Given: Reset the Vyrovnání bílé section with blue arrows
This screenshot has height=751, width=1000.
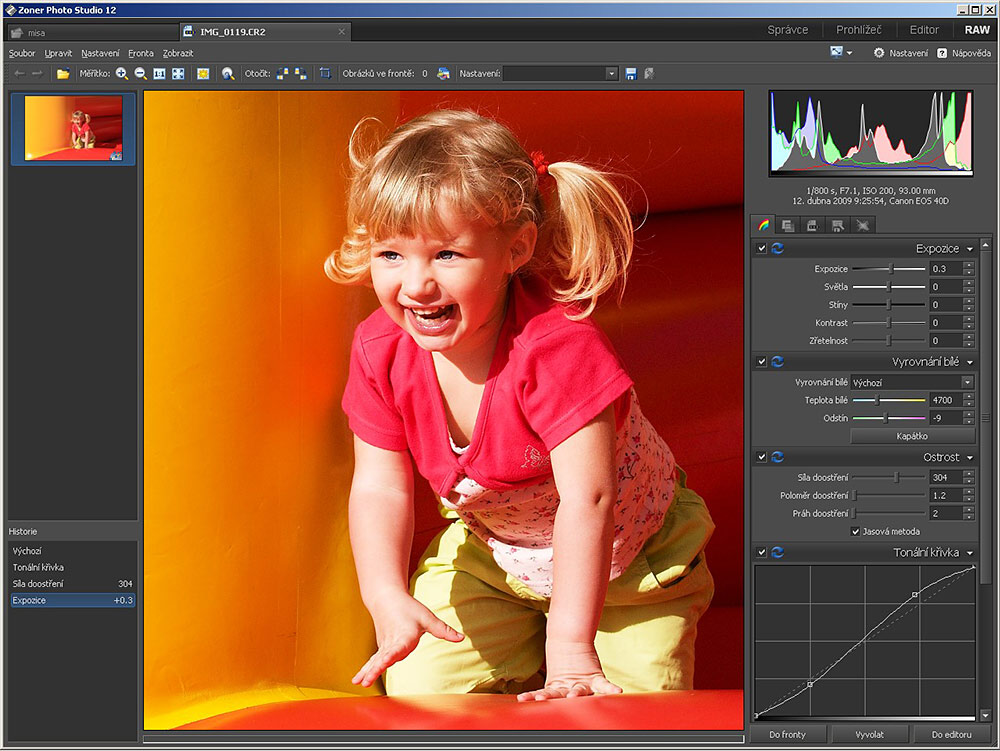Looking at the screenshot, I should point(777,361).
